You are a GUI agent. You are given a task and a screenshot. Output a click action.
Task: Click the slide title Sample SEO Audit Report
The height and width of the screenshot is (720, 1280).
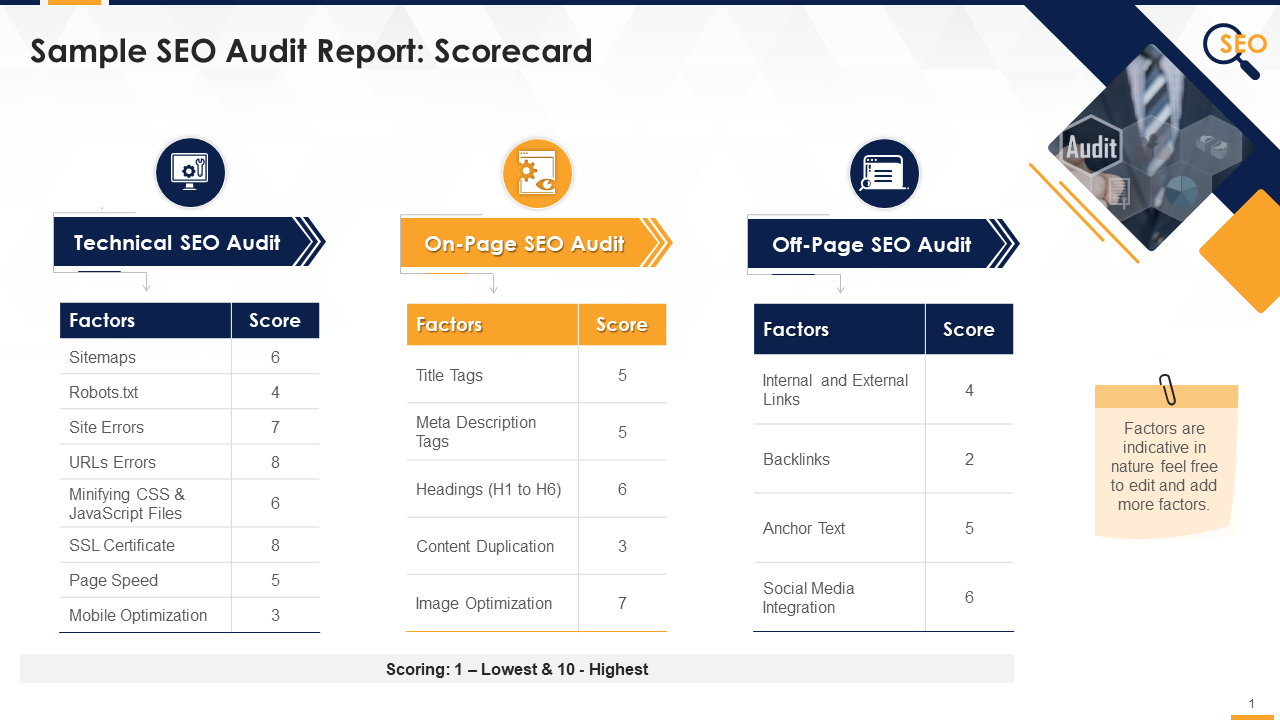311,51
